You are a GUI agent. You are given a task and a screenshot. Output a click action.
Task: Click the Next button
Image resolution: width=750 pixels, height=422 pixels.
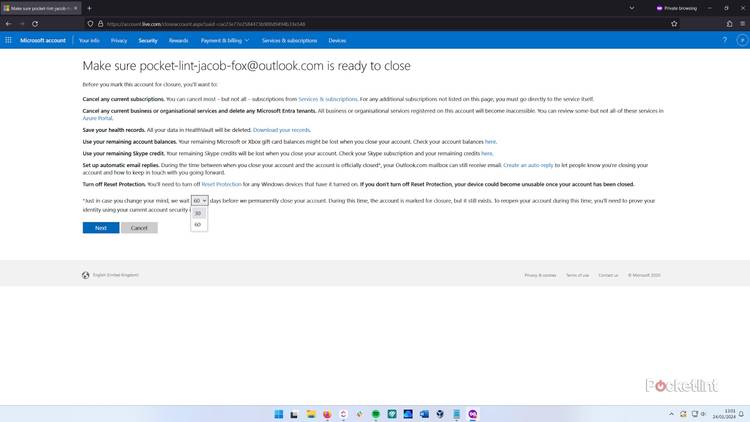point(101,228)
